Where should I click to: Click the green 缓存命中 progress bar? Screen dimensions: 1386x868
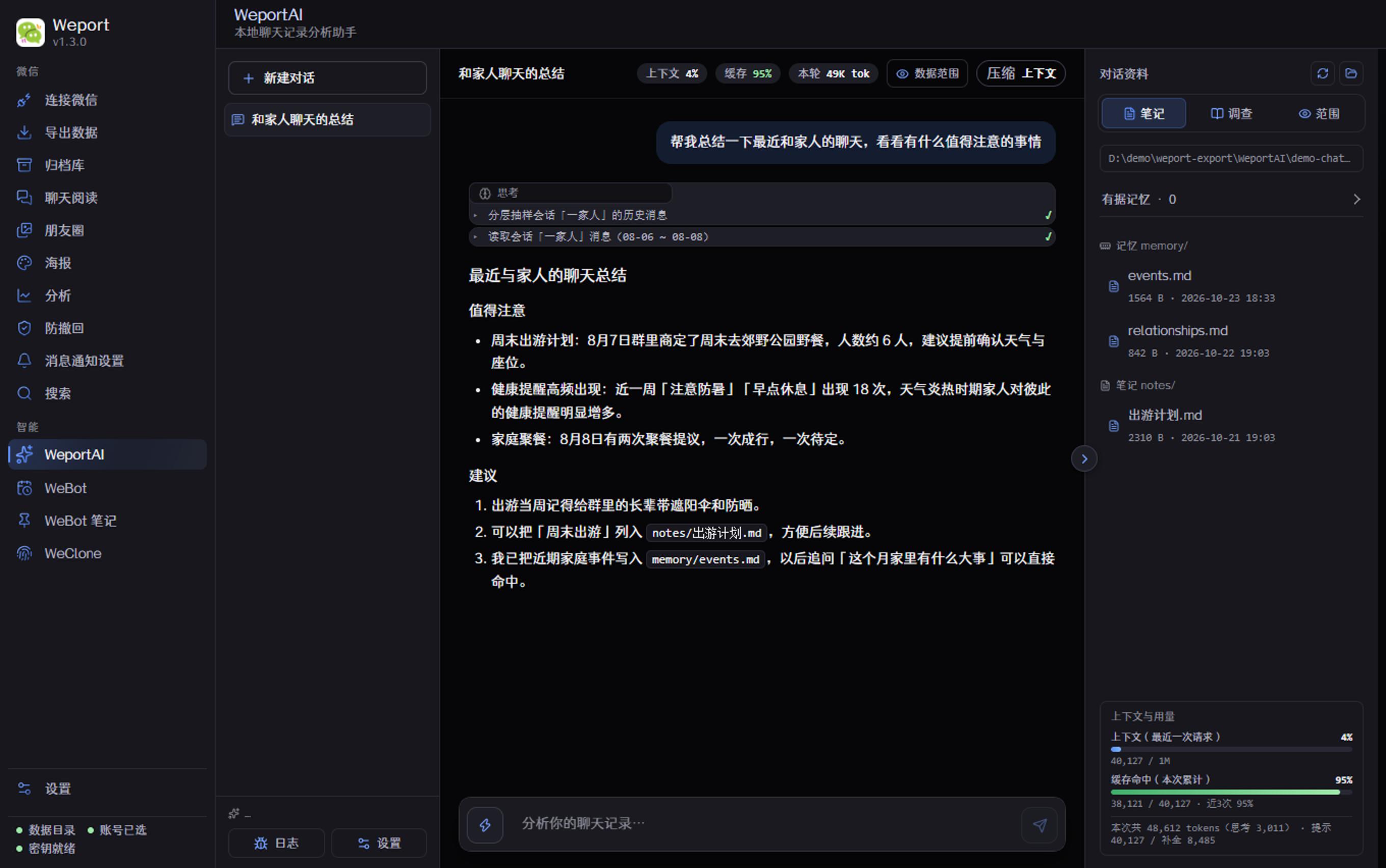(1231, 792)
